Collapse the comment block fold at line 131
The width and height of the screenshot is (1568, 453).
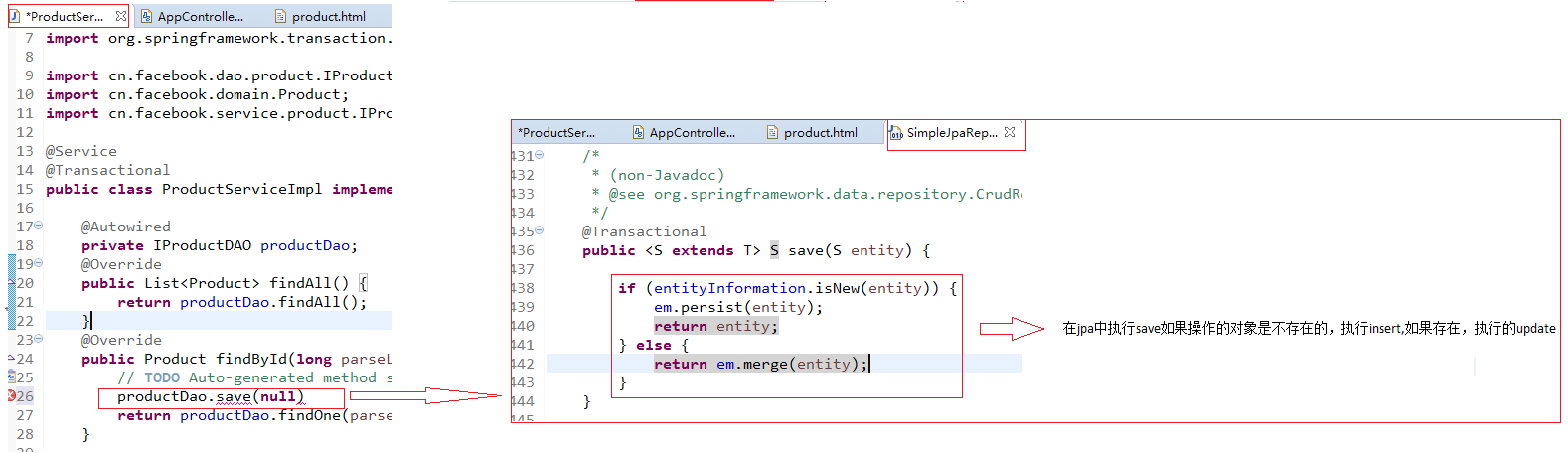tap(540, 155)
